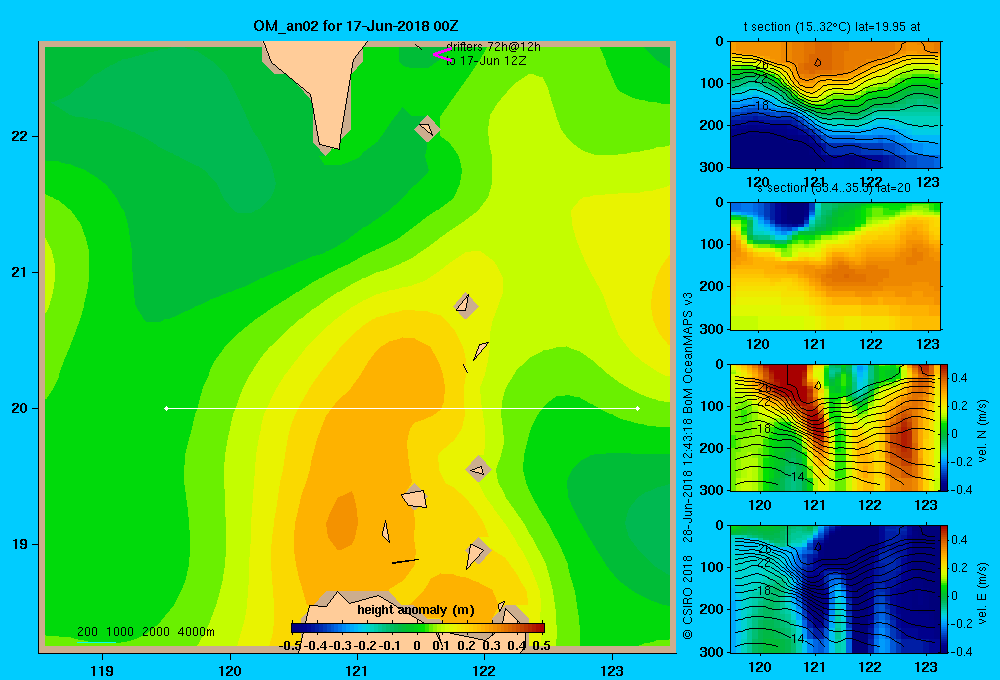Click latitude label '19' on main map axis
The image size is (1000, 680).
click(19, 544)
